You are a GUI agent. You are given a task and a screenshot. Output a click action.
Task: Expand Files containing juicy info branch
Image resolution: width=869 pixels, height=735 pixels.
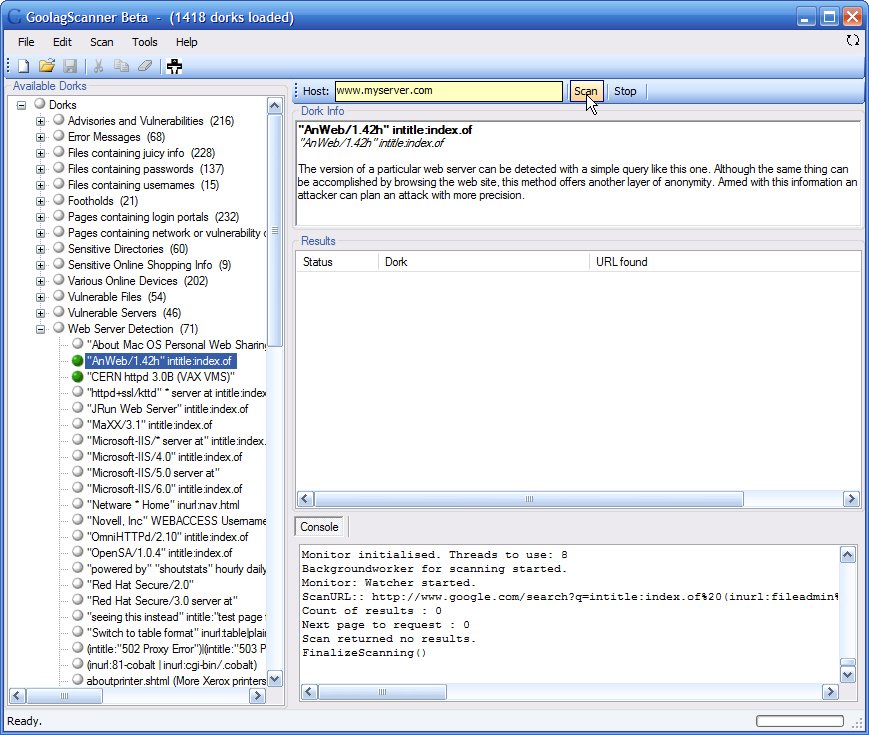click(x=40, y=153)
